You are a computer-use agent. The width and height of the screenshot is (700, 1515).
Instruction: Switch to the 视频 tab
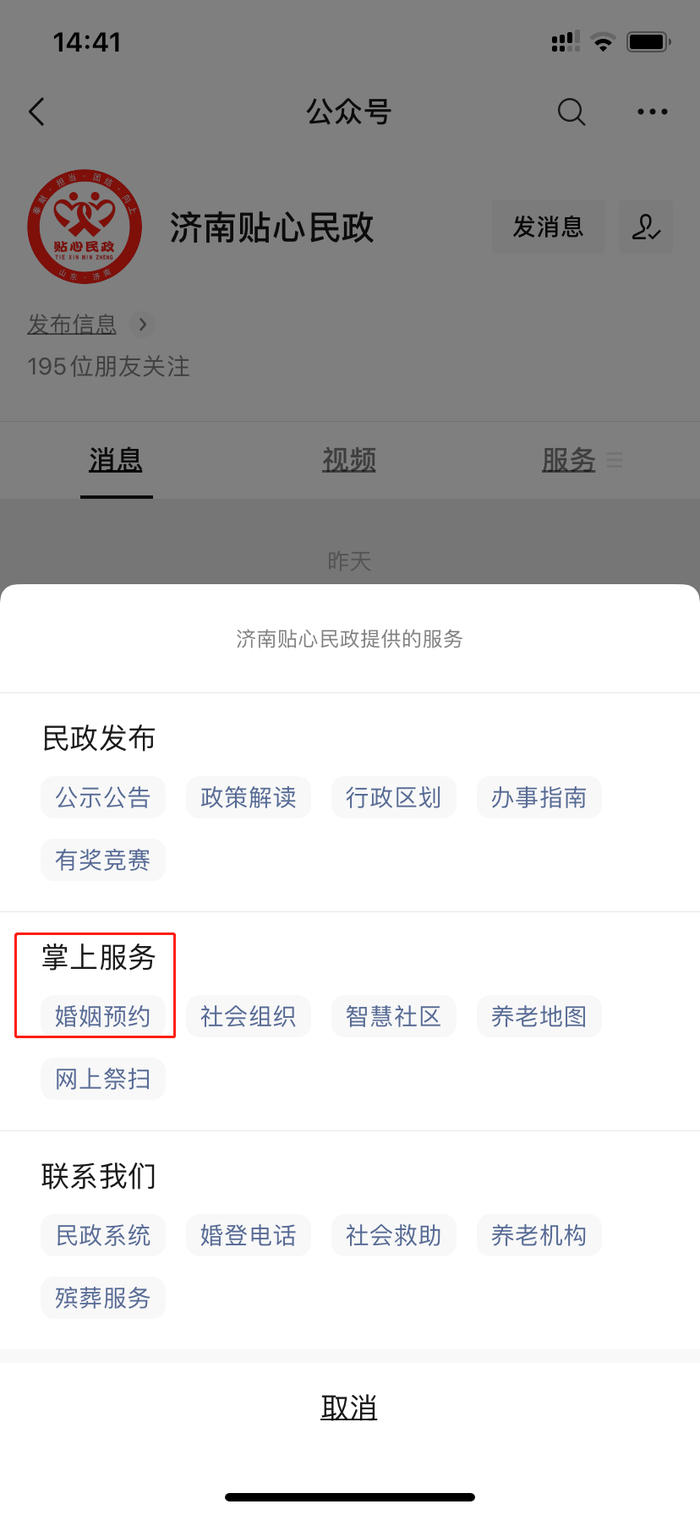tap(349, 460)
